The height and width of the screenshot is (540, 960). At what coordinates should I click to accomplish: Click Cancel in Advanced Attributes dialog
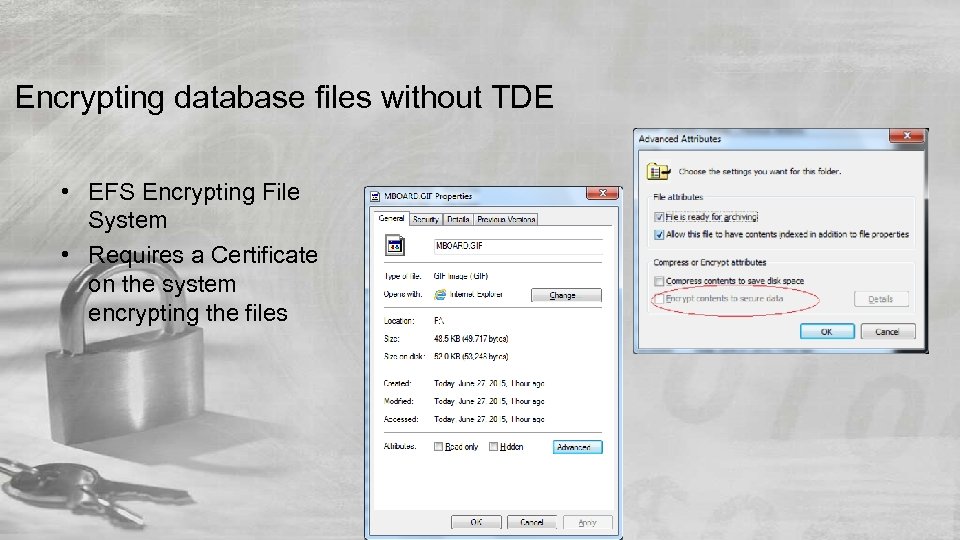coord(888,331)
